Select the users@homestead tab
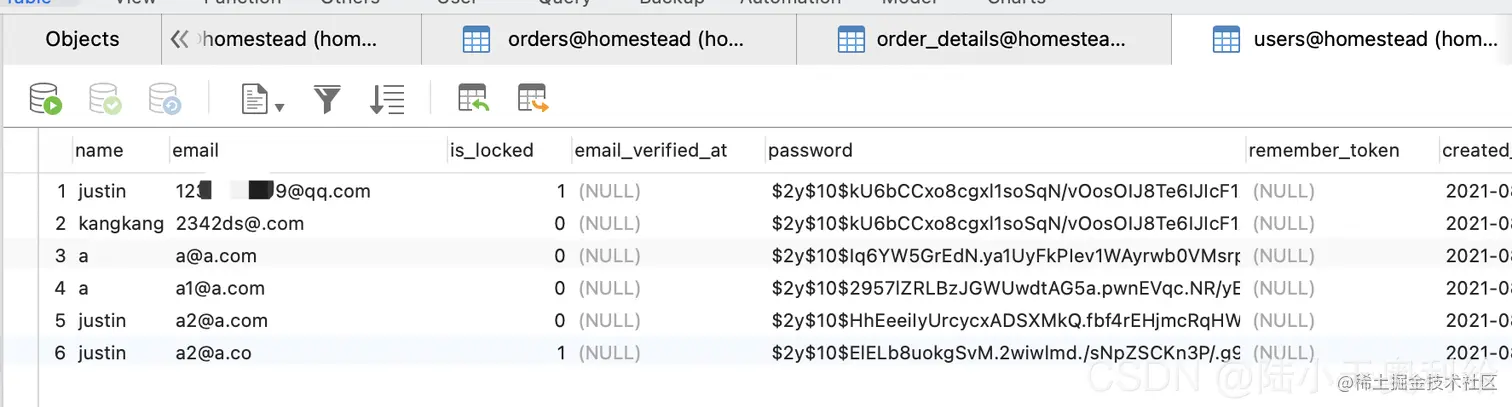The height and width of the screenshot is (407, 1512). click(x=1342, y=40)
